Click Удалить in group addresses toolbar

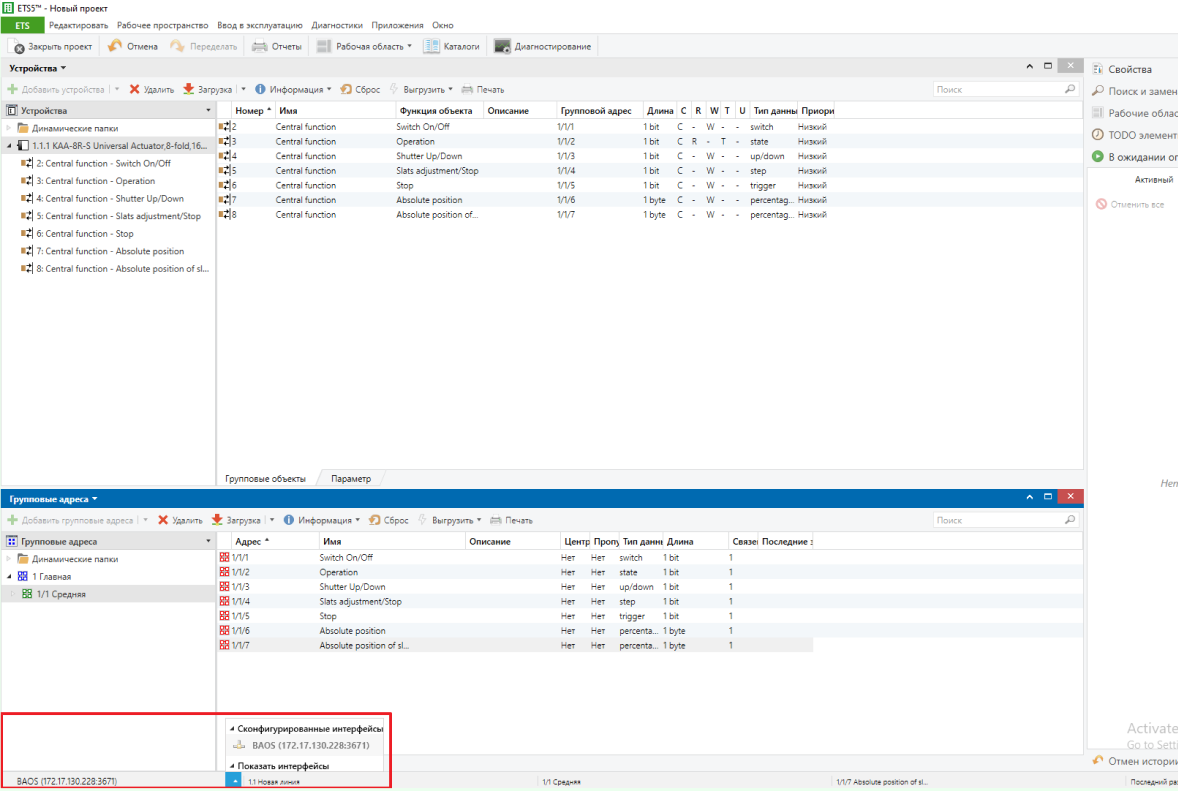click(x=180, y=520)
